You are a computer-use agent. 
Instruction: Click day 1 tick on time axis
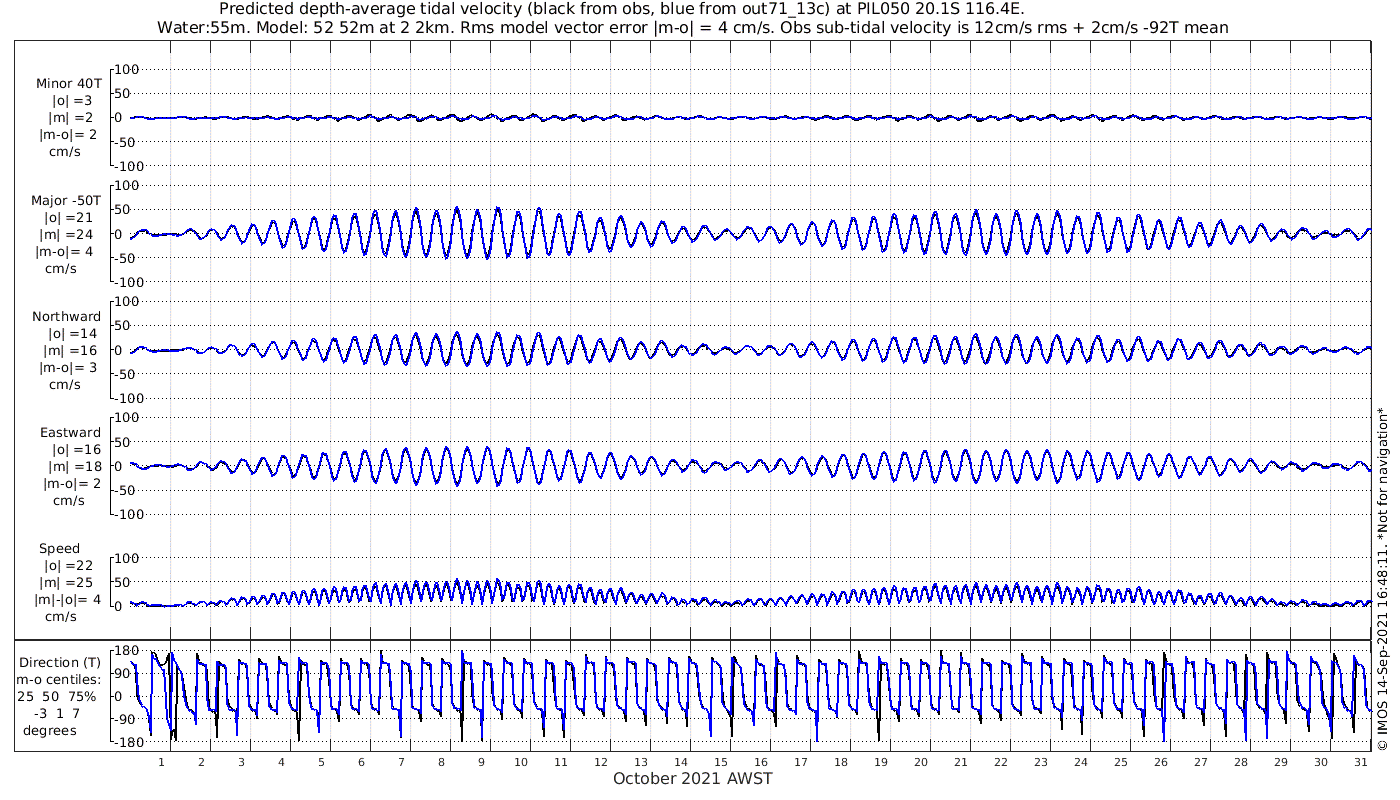click(161, 762)
